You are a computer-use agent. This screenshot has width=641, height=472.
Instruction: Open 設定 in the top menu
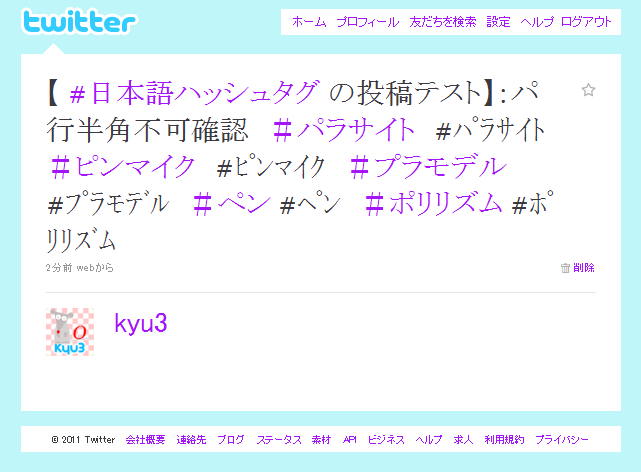coord(498,22)
